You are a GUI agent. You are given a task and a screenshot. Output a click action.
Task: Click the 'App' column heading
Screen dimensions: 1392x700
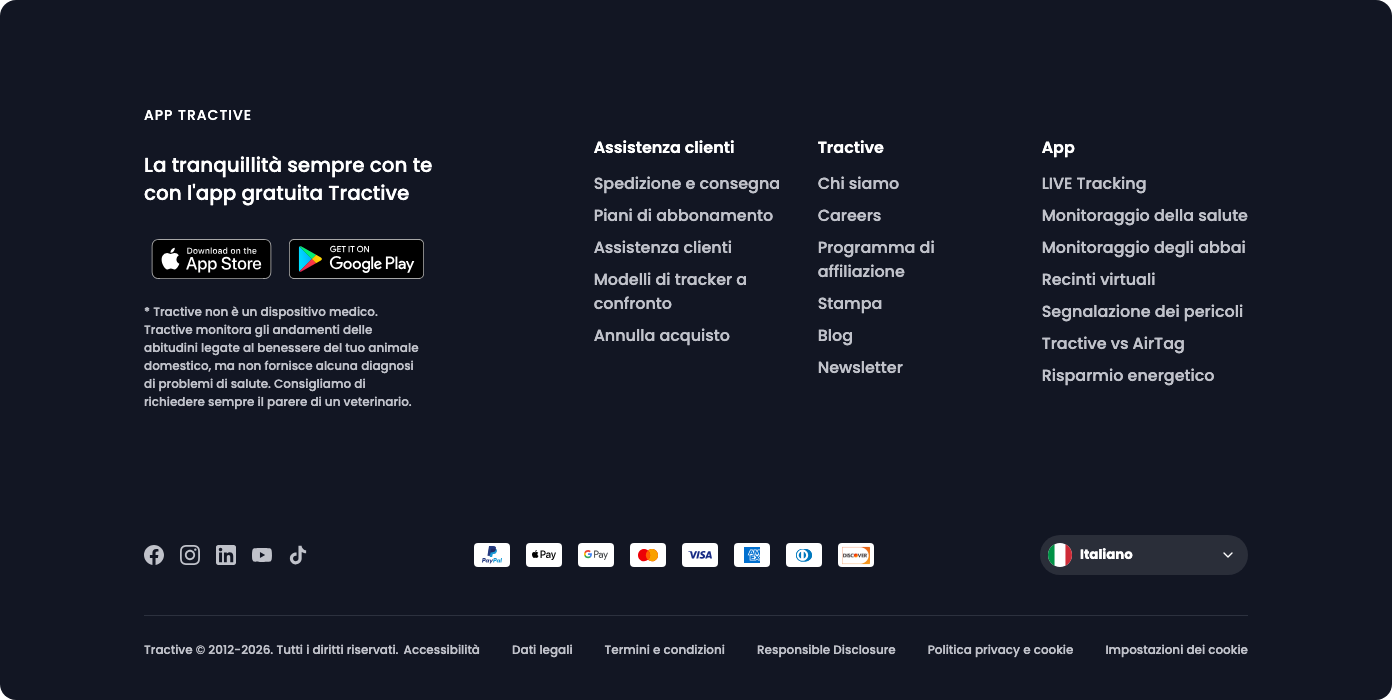(x=1058, y=148)
